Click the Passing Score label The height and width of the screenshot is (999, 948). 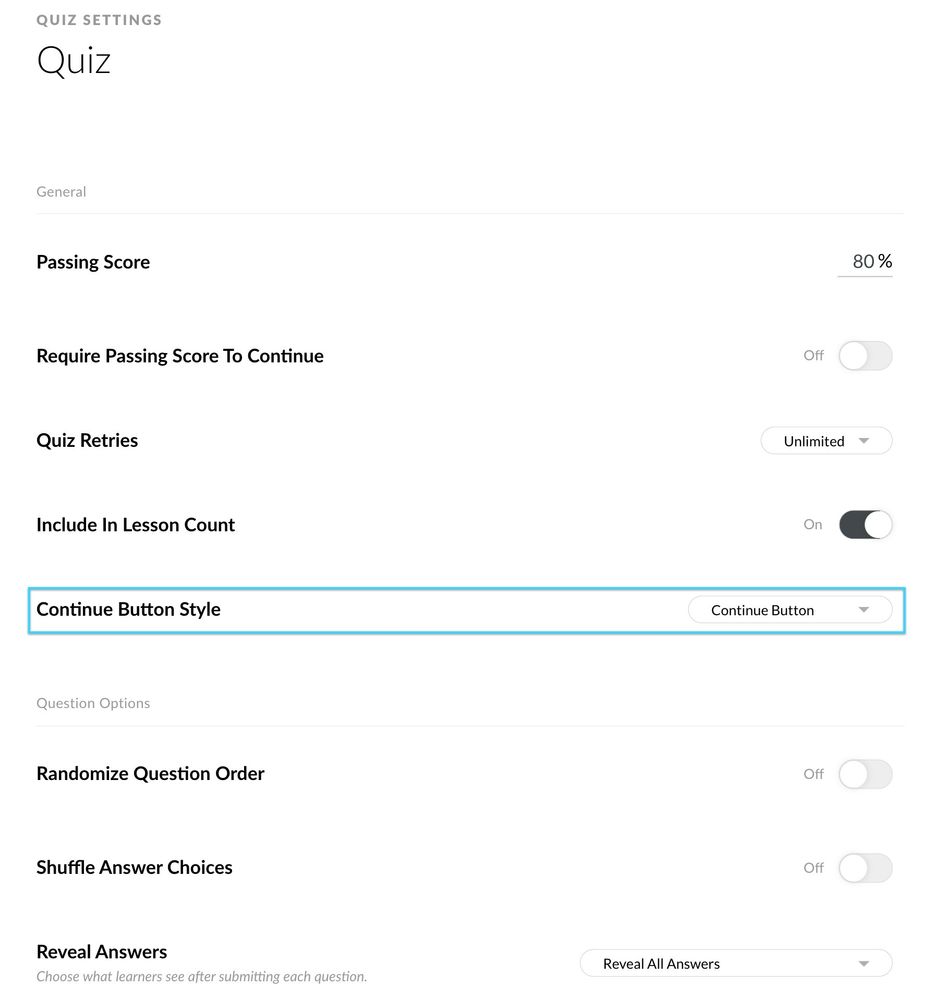93,262
